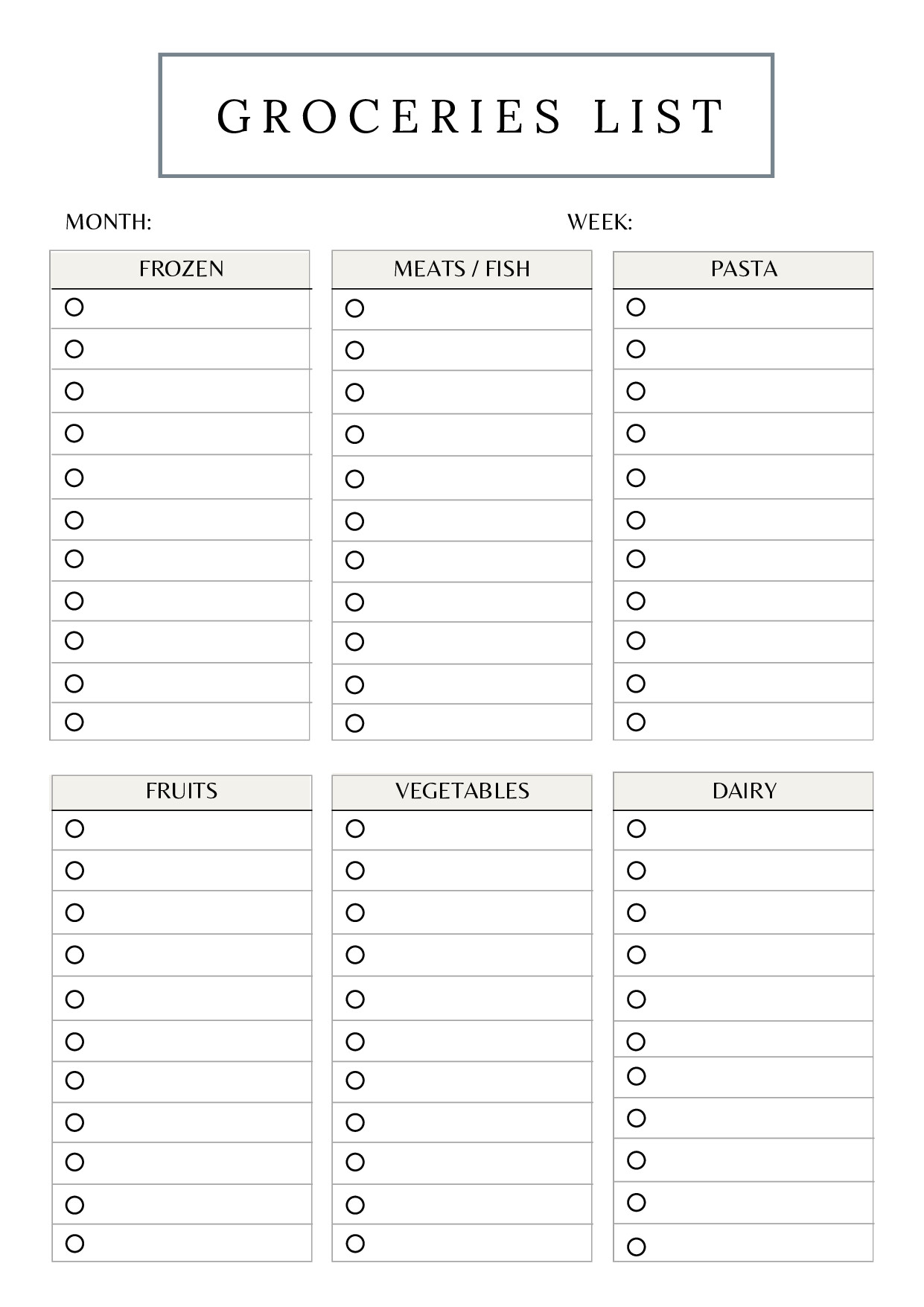Screen dimensions: 924x1307
Task: Check the last circle in FROZEN list
Action: tap(74, 722)
